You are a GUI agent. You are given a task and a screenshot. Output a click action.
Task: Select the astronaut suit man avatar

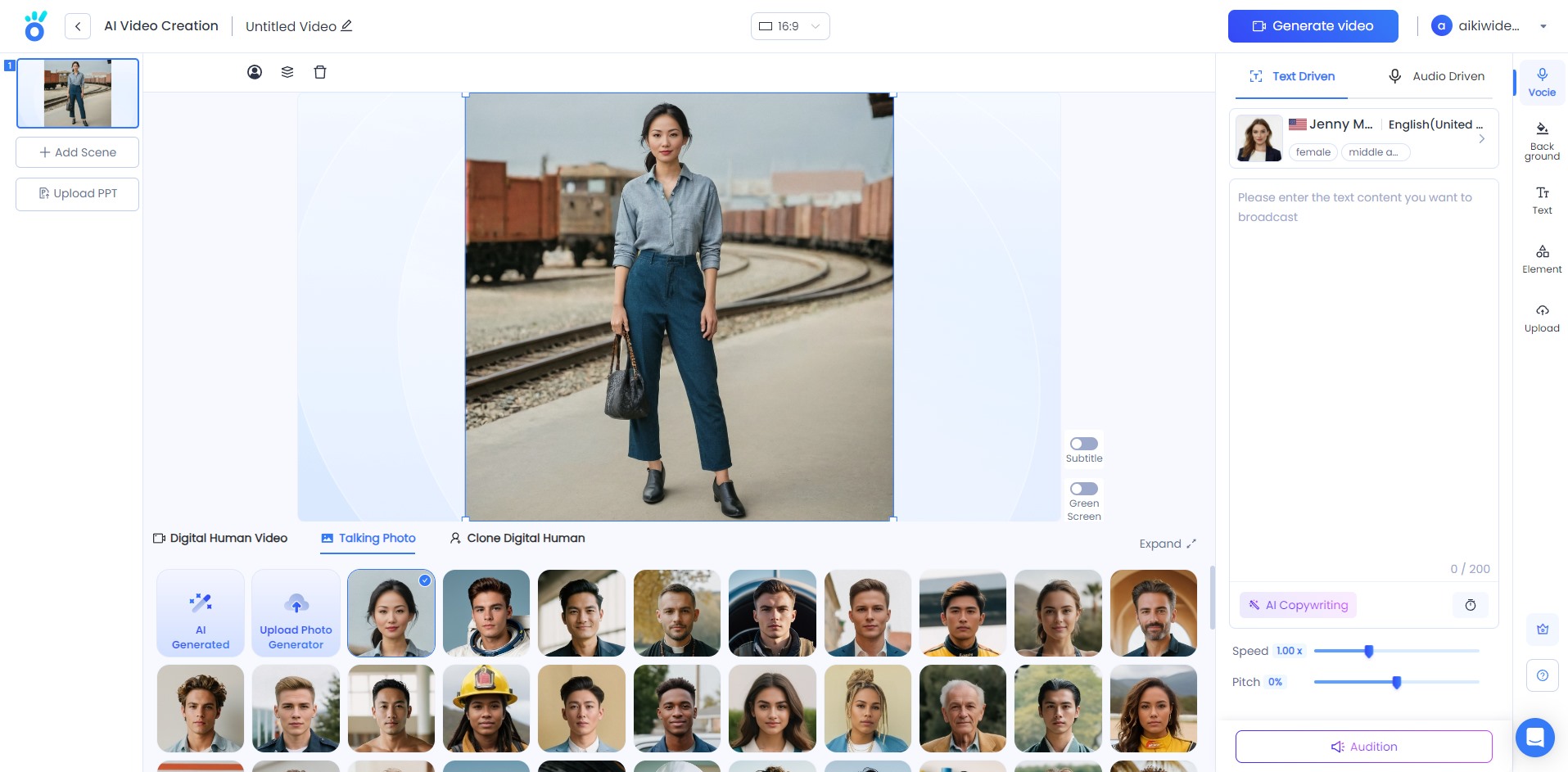tap(486, 613)
